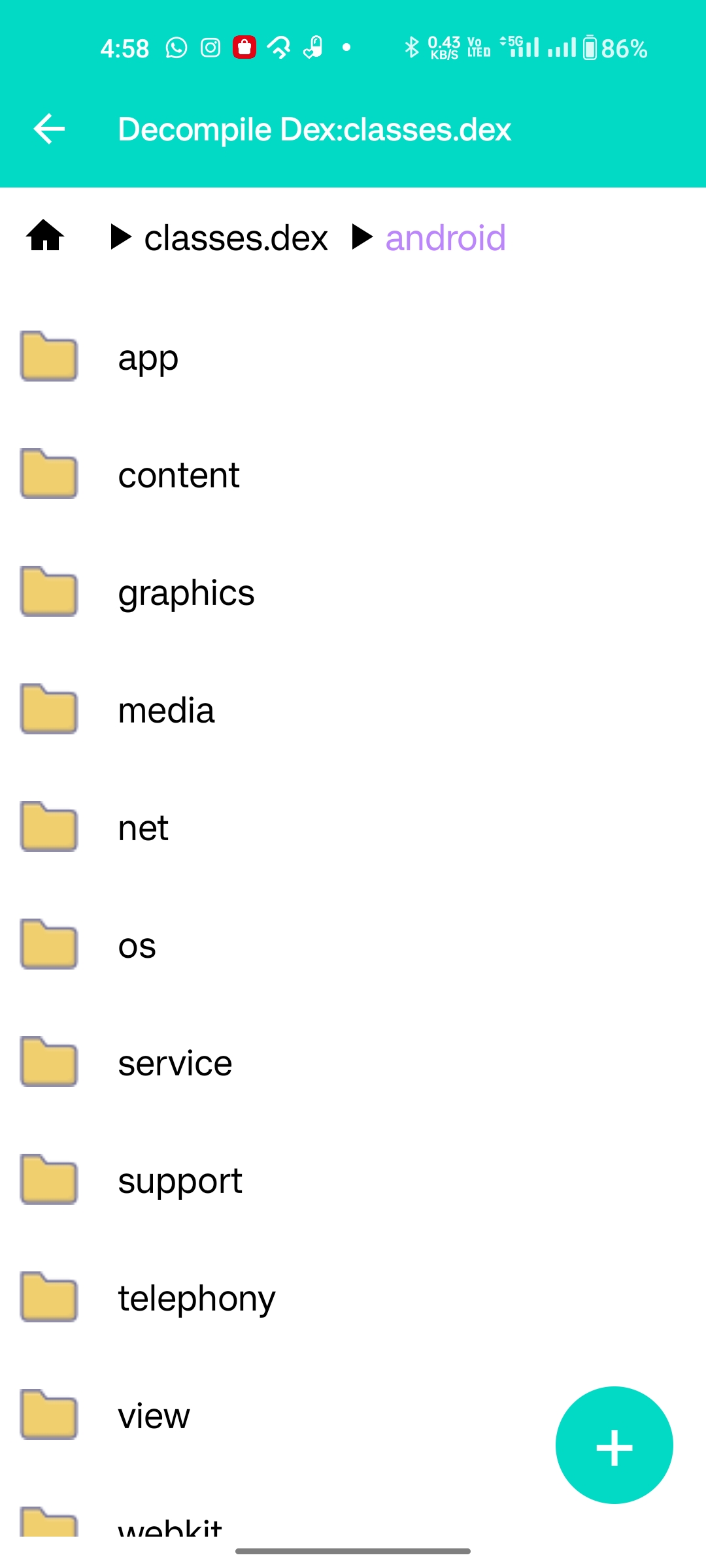Go to home via house icon
This screenshot has height=1568, width=706.
(45, 235)
